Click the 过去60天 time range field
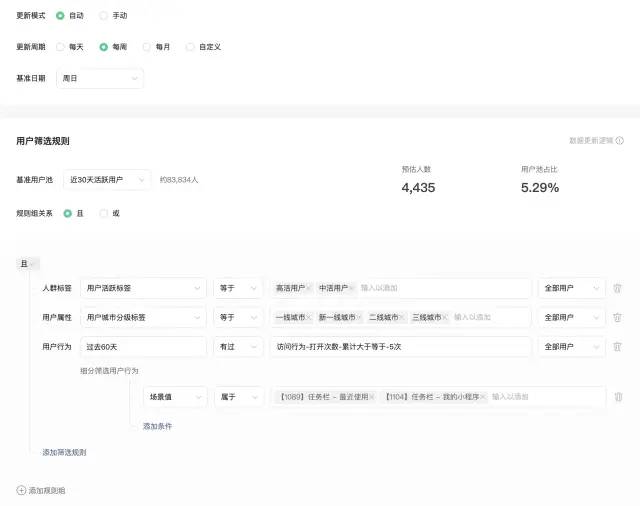Screen dimensions: 640x506 [143, 347]
